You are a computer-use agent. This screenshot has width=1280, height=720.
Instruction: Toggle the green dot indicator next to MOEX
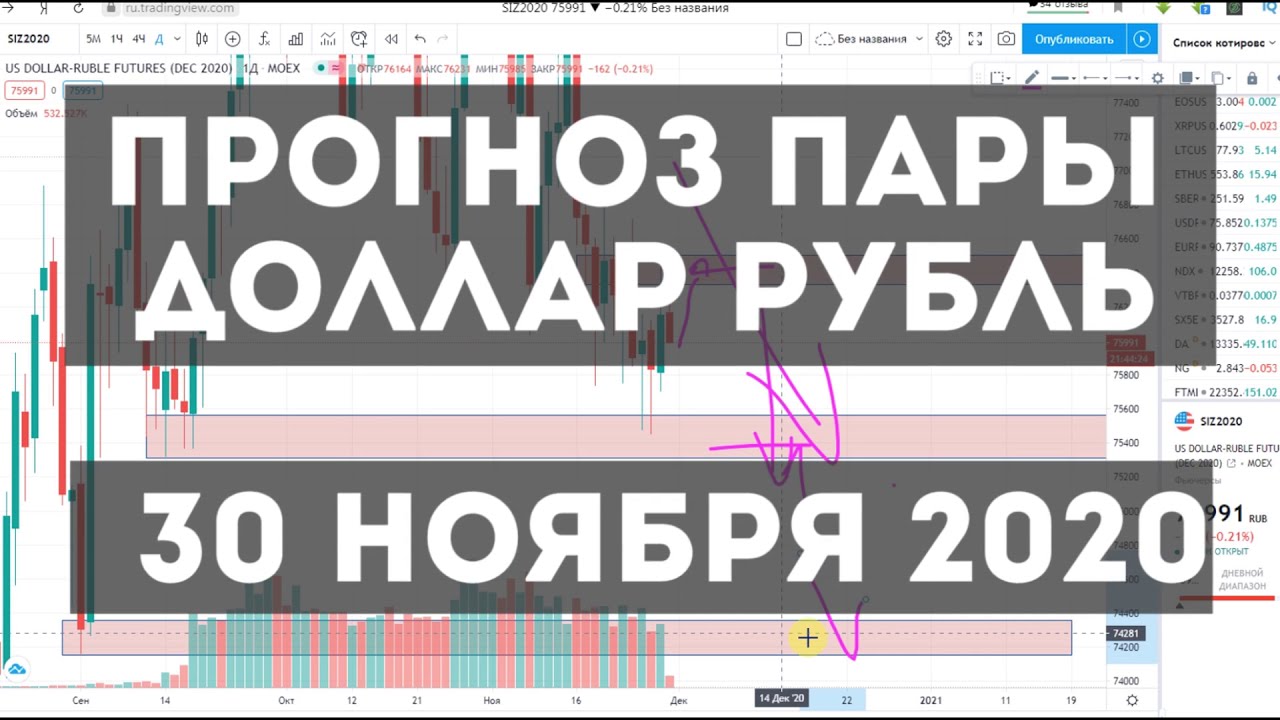tap(321, 68)
